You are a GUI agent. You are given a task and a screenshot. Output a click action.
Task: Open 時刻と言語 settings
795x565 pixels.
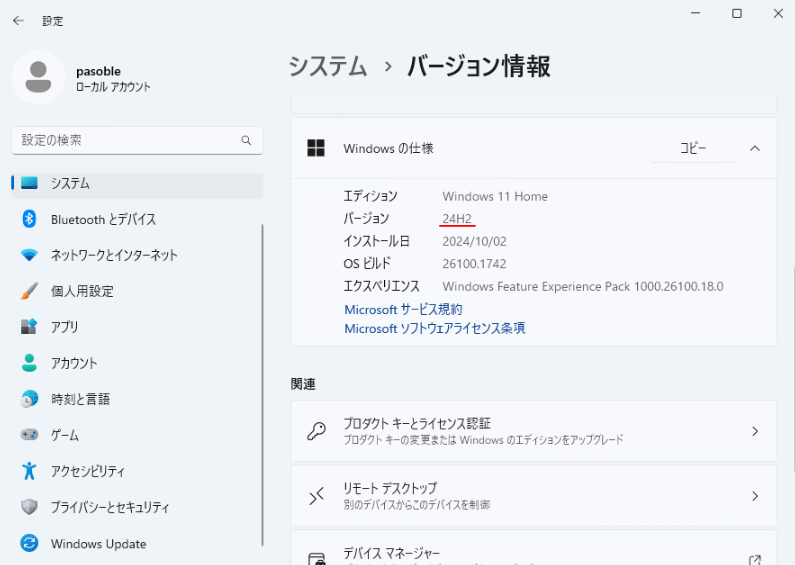[80, 399]
